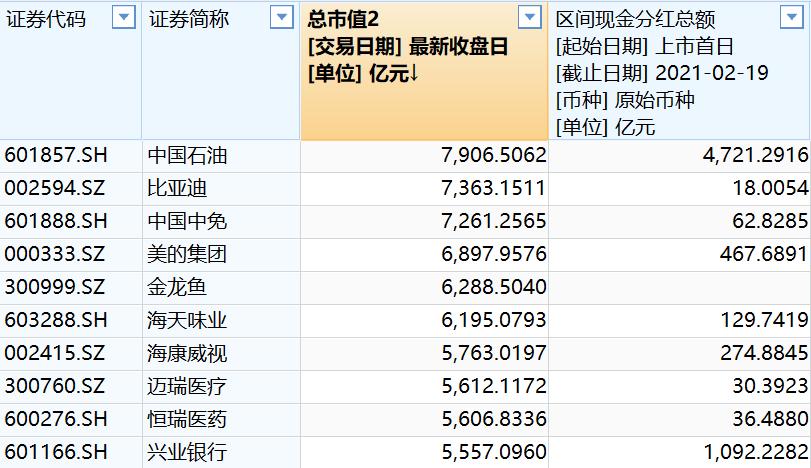
Task: Select dividend value 129.7419
Action: tap(764, 320)
